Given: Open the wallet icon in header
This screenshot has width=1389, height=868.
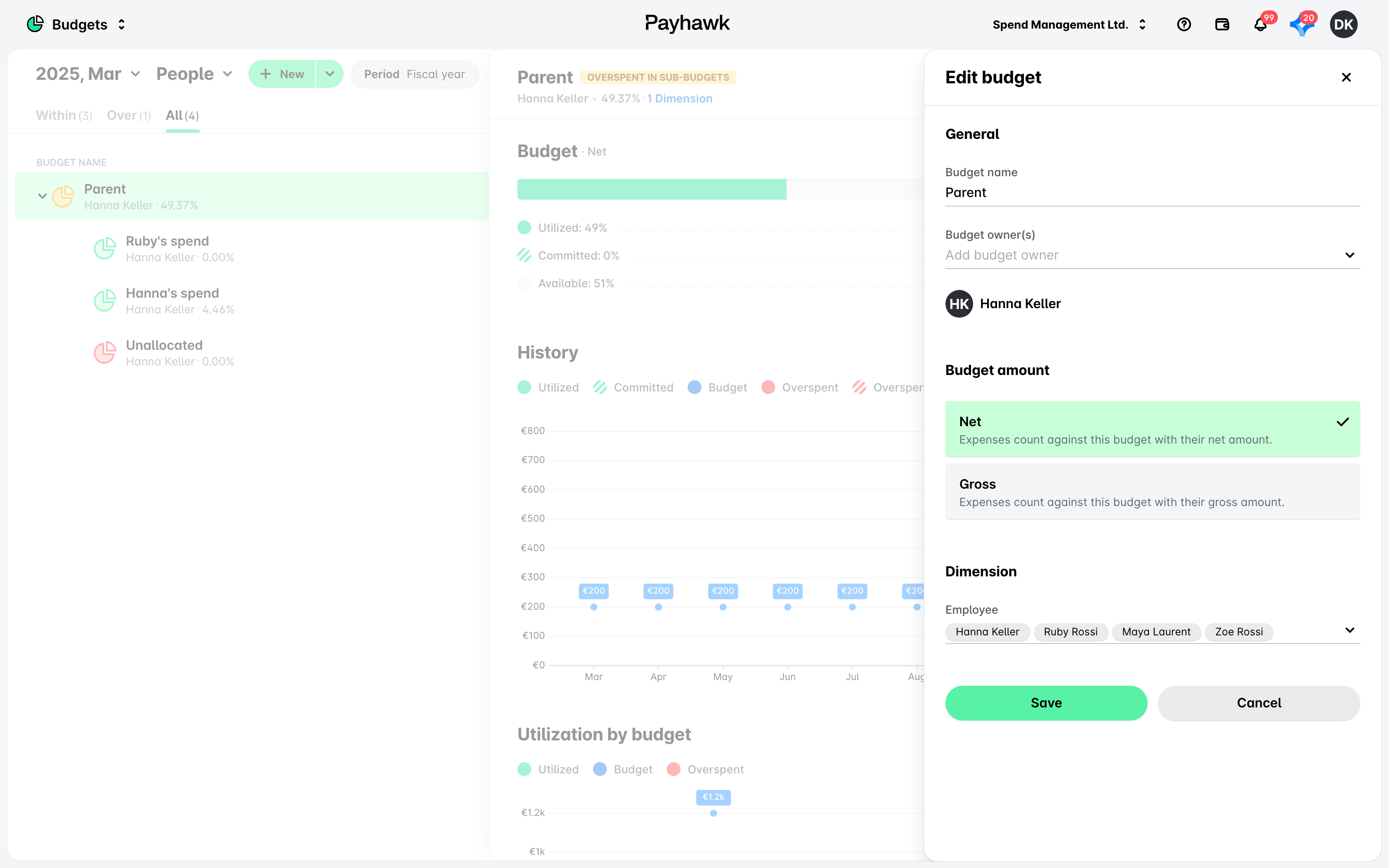Looking at the screenshot, I should pos(1222,24).
